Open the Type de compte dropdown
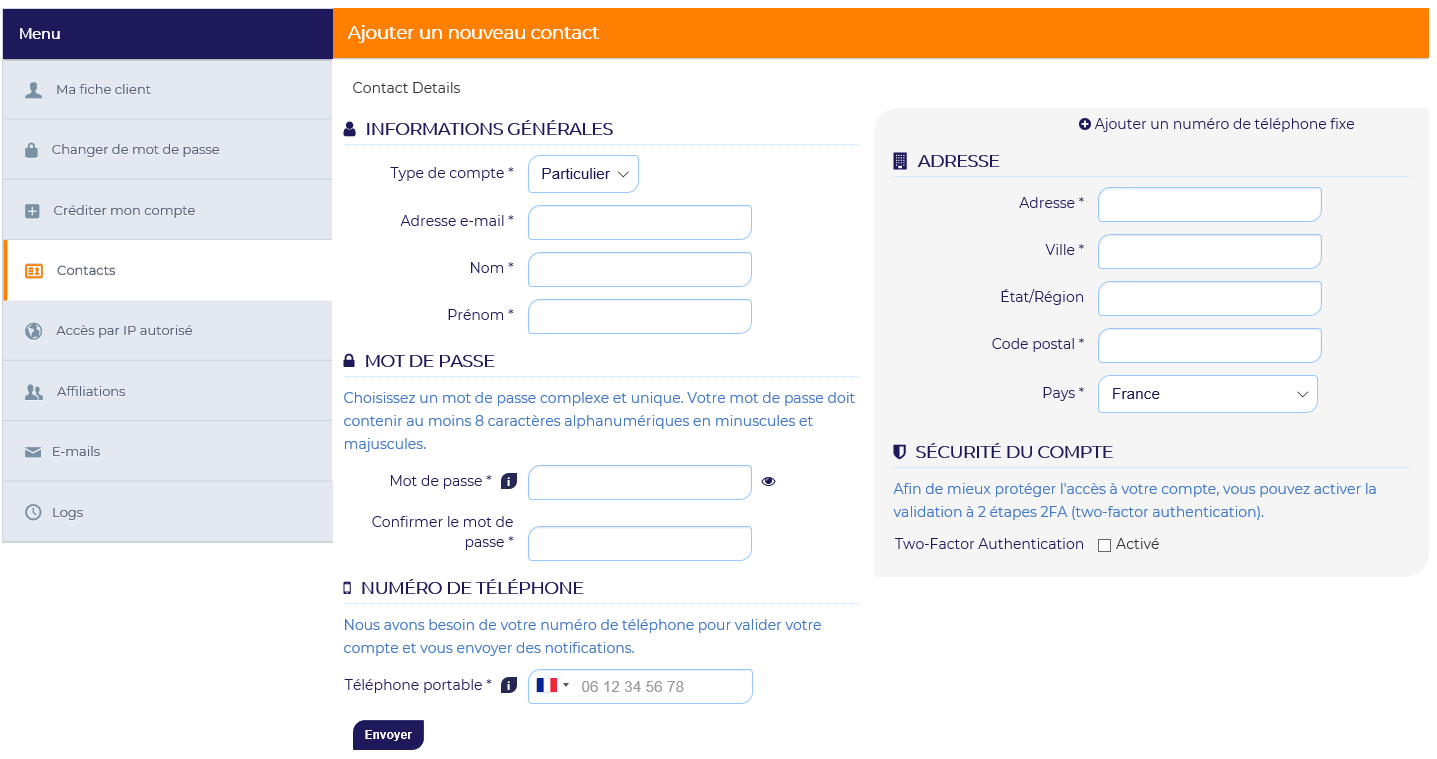The image size is (1437, 759). [x=583, y=174]
